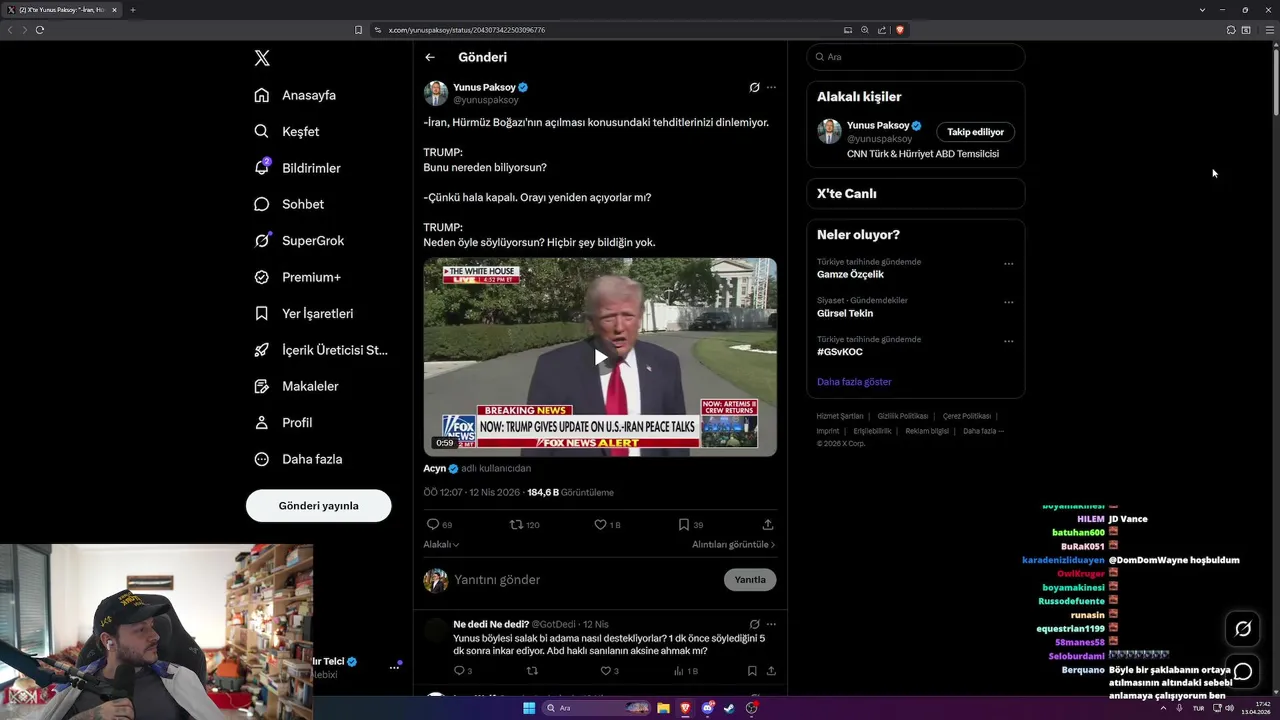Open Gamze Özçelik trend
Viewport: 1280px width, 720px height.
pos(850,274)
